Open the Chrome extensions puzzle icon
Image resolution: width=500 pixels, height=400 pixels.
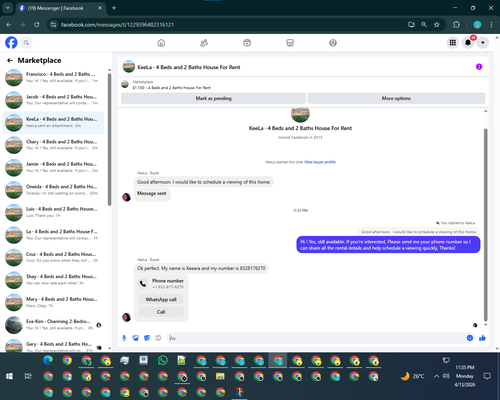click(x=456, y=25)
